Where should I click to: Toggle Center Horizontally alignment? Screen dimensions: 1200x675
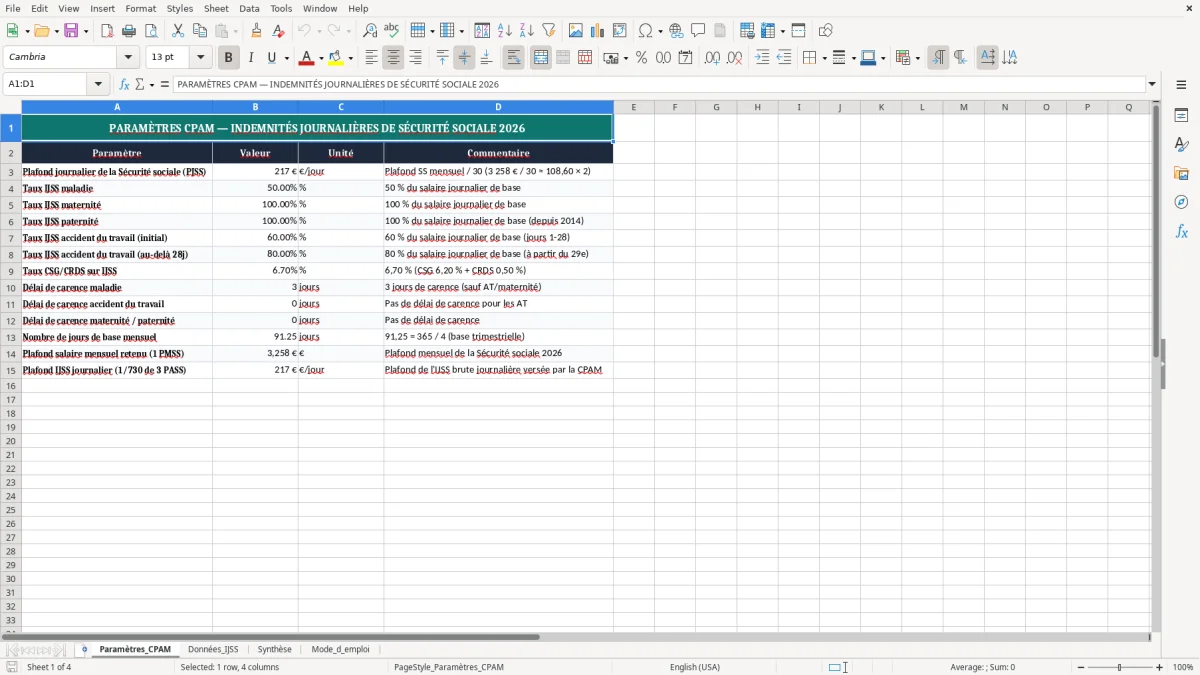pyautogui.click(x=394, y=58)
